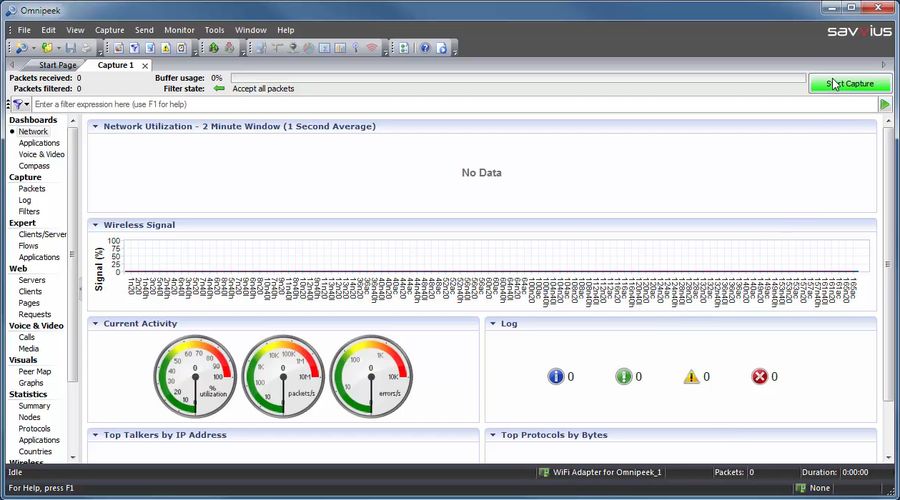Collapse the Log panel

pyautogui.click(x=492, y=324)
